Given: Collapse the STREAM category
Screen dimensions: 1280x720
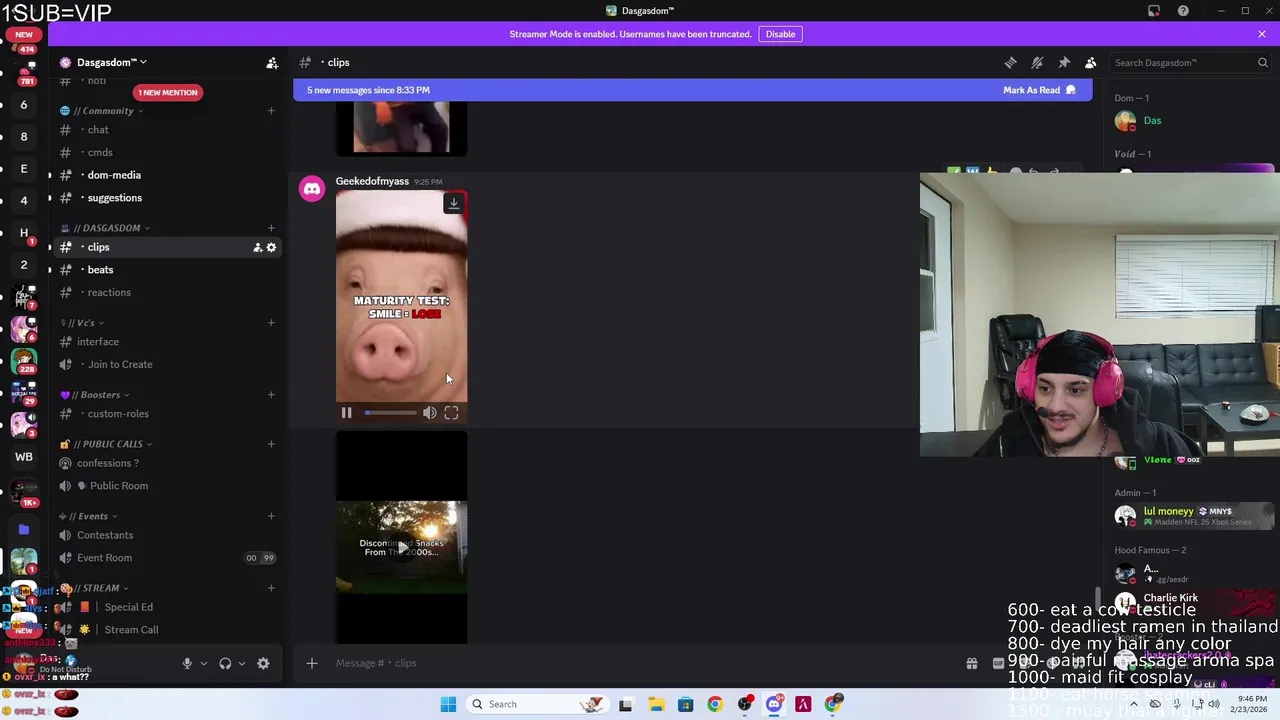Looking at the screenshot, I should point(97,588).
